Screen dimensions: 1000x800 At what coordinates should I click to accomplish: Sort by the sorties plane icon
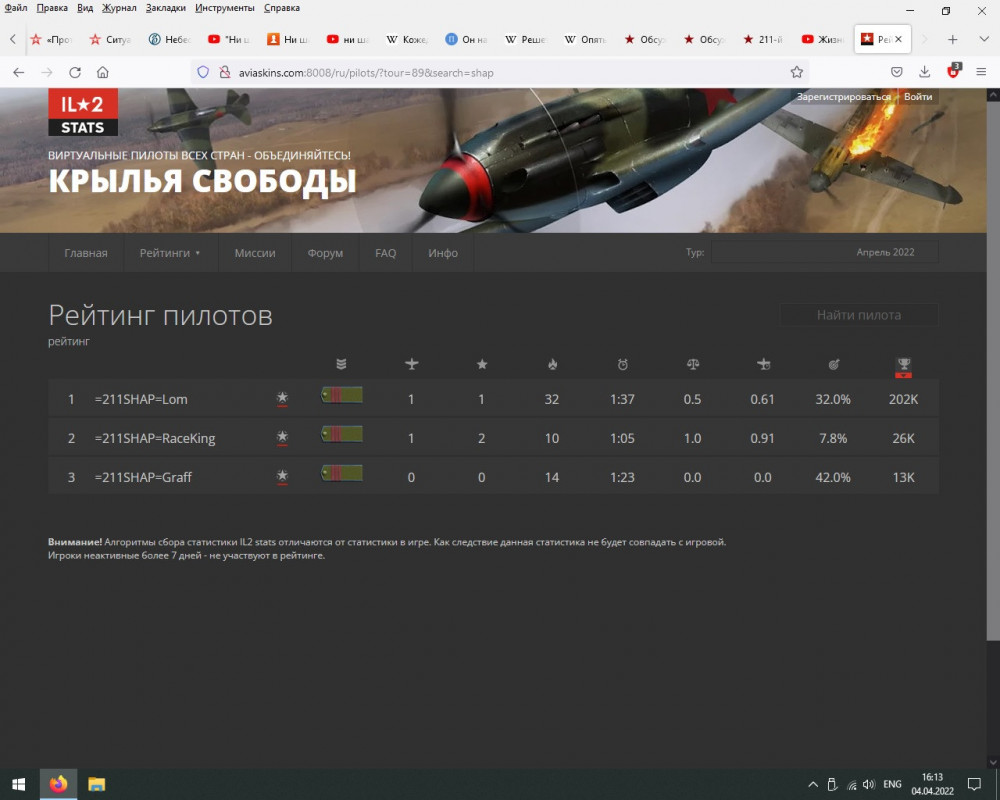(x=762, y=363)
